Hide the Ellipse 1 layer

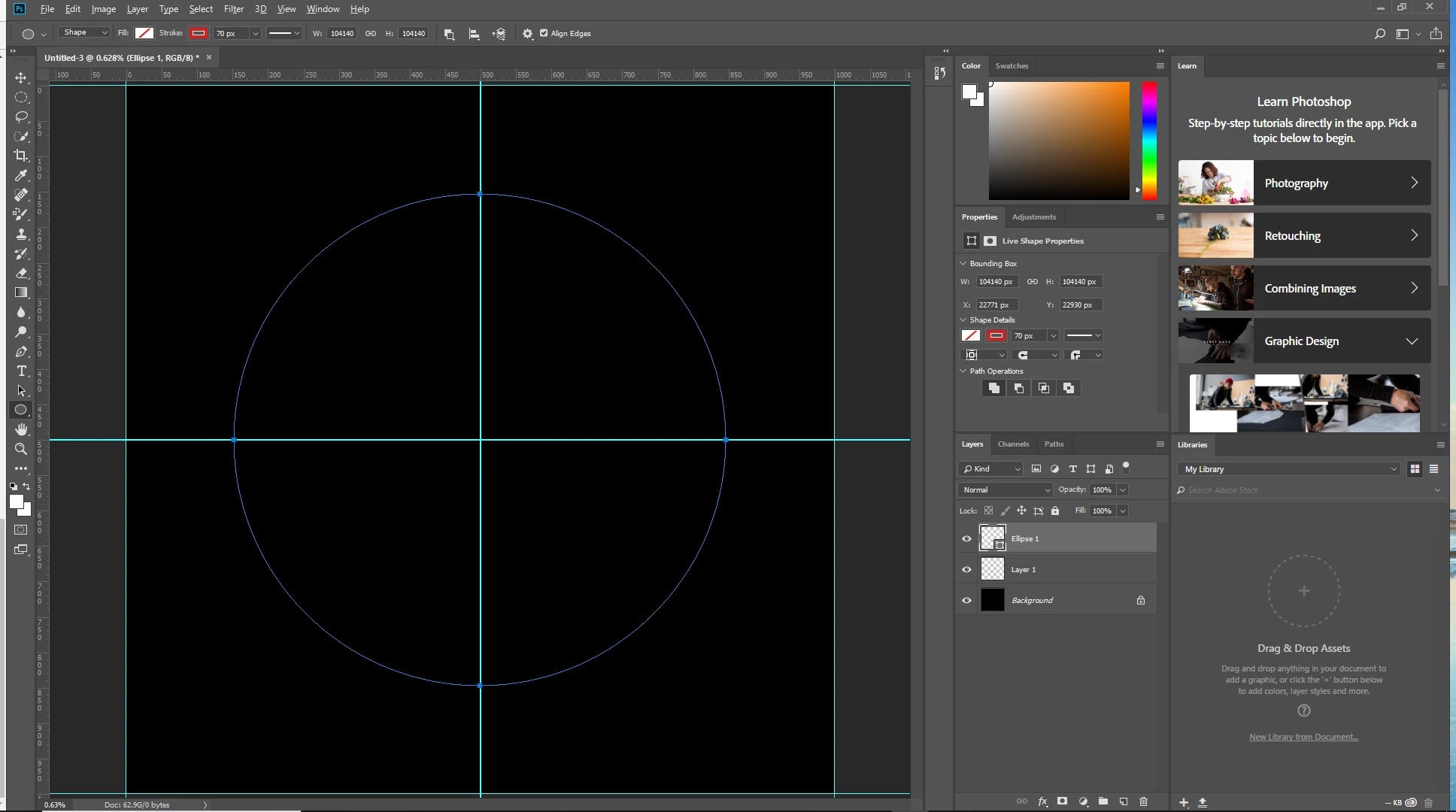tap(966, 538)
